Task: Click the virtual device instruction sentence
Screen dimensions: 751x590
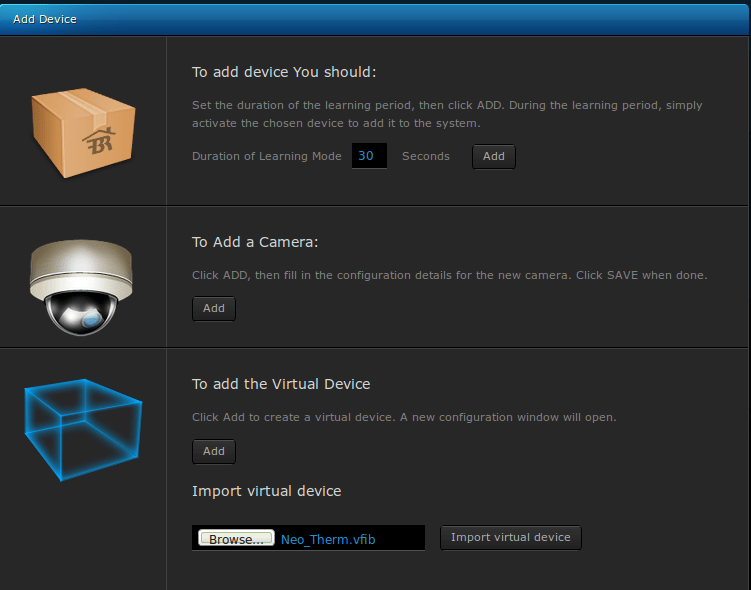Action: (x=404, y=417)
